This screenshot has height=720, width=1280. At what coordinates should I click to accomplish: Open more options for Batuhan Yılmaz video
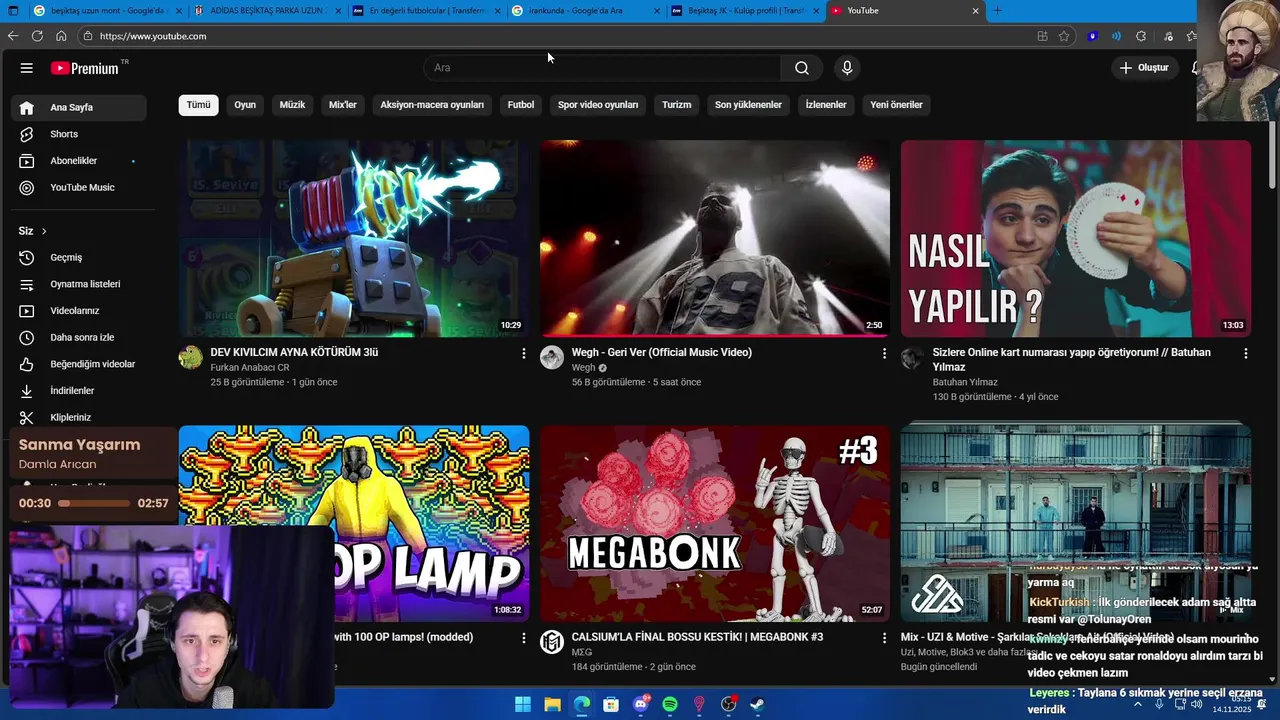click(1245, 353)
